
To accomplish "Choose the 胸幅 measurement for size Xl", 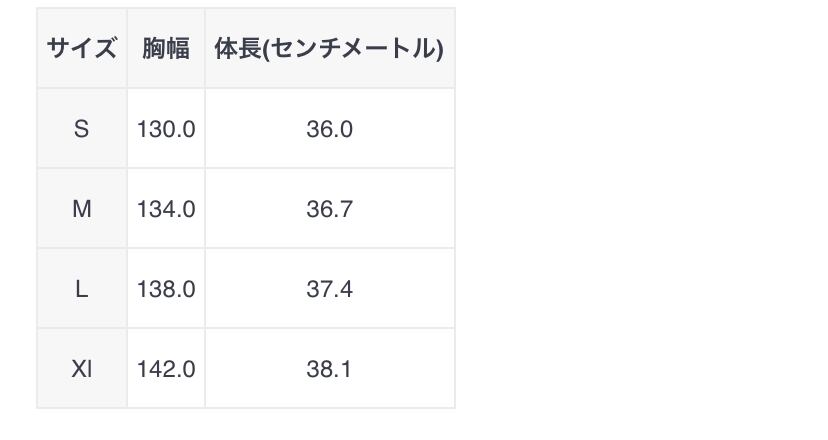I will (166, 369).
